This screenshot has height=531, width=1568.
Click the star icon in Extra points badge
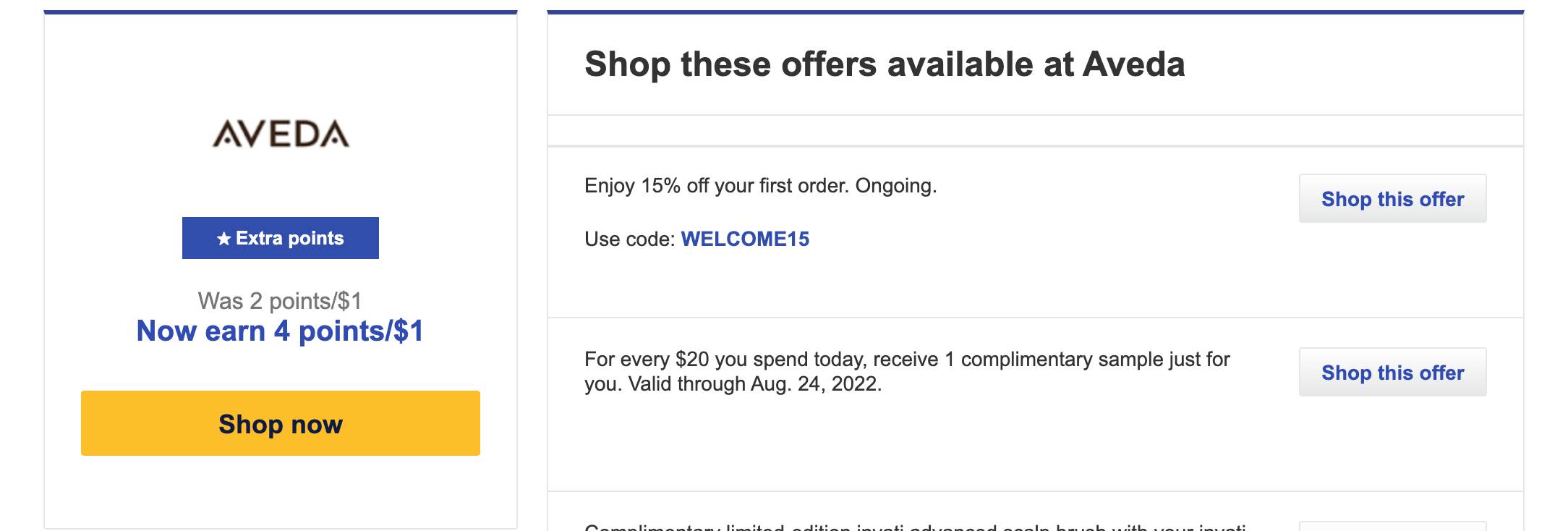coord(223,239)
